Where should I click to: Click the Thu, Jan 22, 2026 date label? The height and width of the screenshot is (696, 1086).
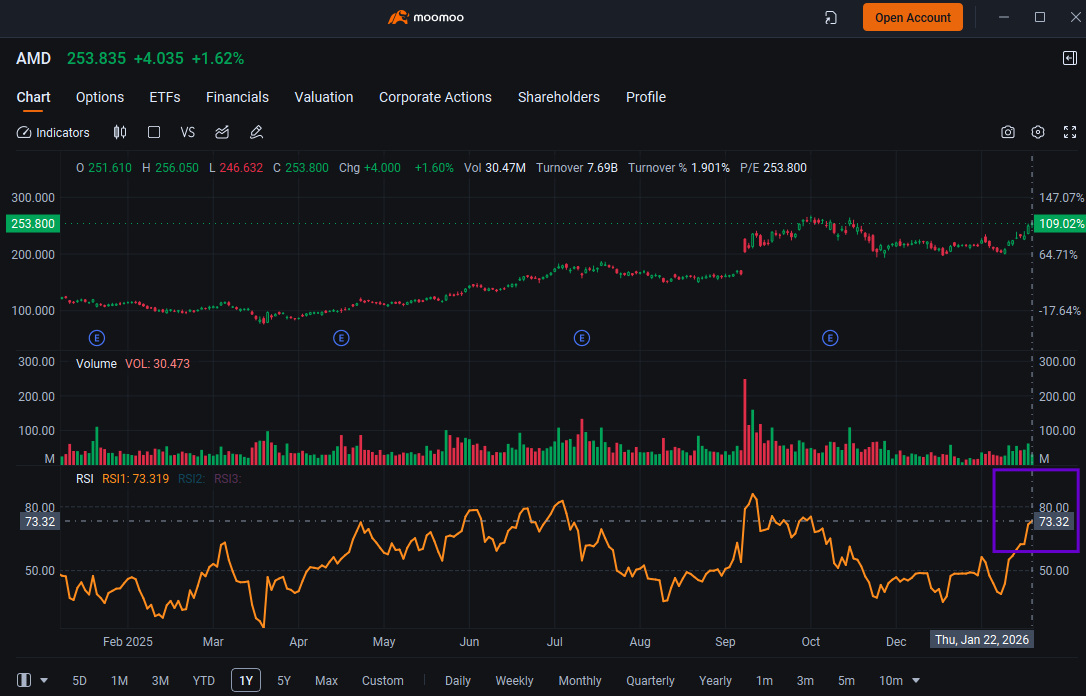pos(981,639)
